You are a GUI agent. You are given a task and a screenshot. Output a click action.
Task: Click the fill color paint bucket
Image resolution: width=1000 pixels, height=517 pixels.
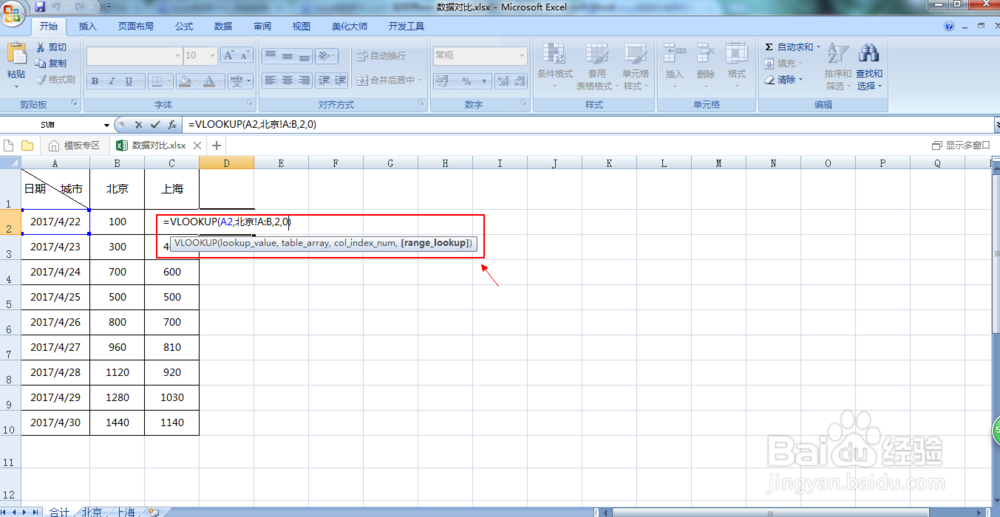[184, 81]
